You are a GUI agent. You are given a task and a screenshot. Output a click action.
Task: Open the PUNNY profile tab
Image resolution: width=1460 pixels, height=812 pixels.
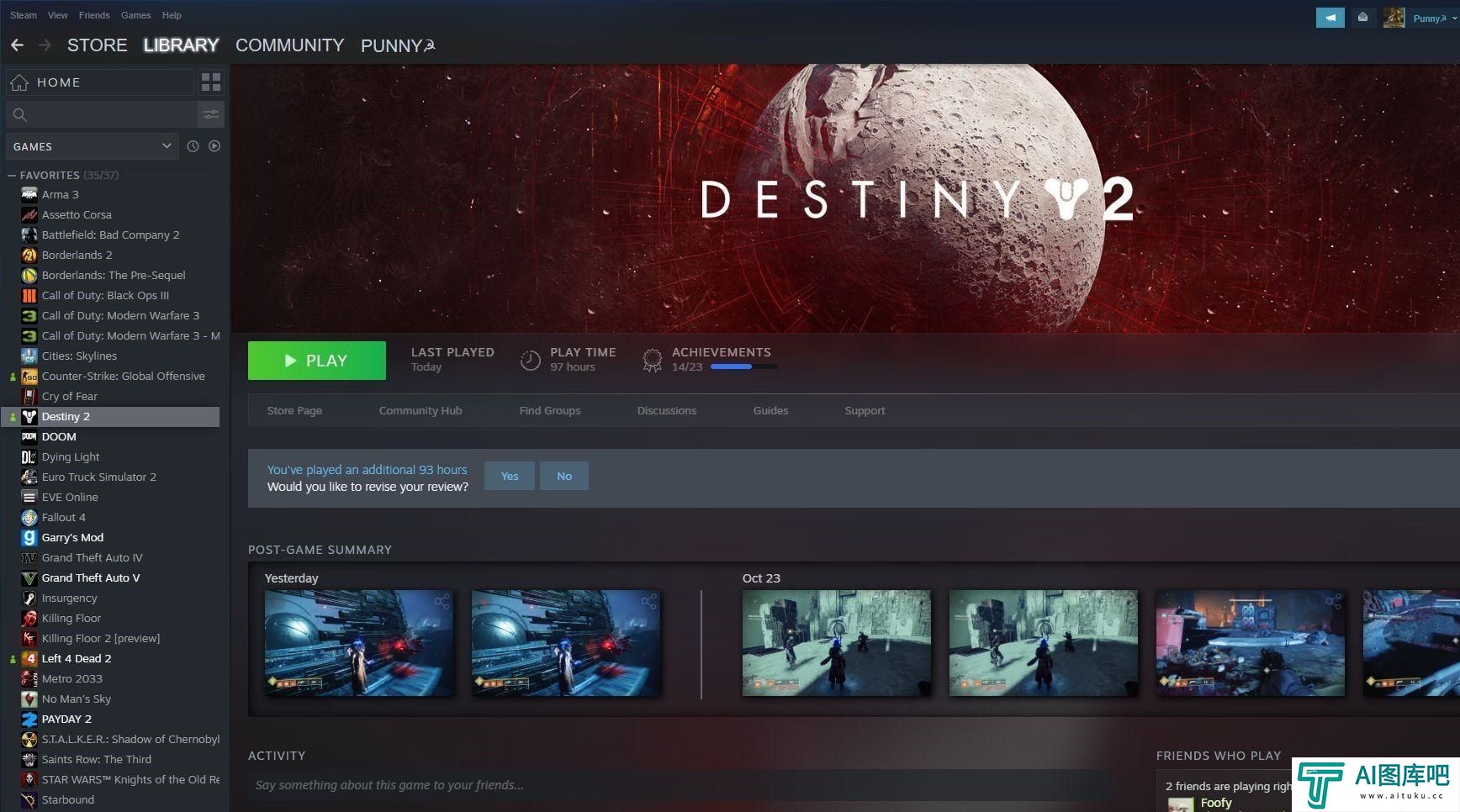click(x=398, y=45)
